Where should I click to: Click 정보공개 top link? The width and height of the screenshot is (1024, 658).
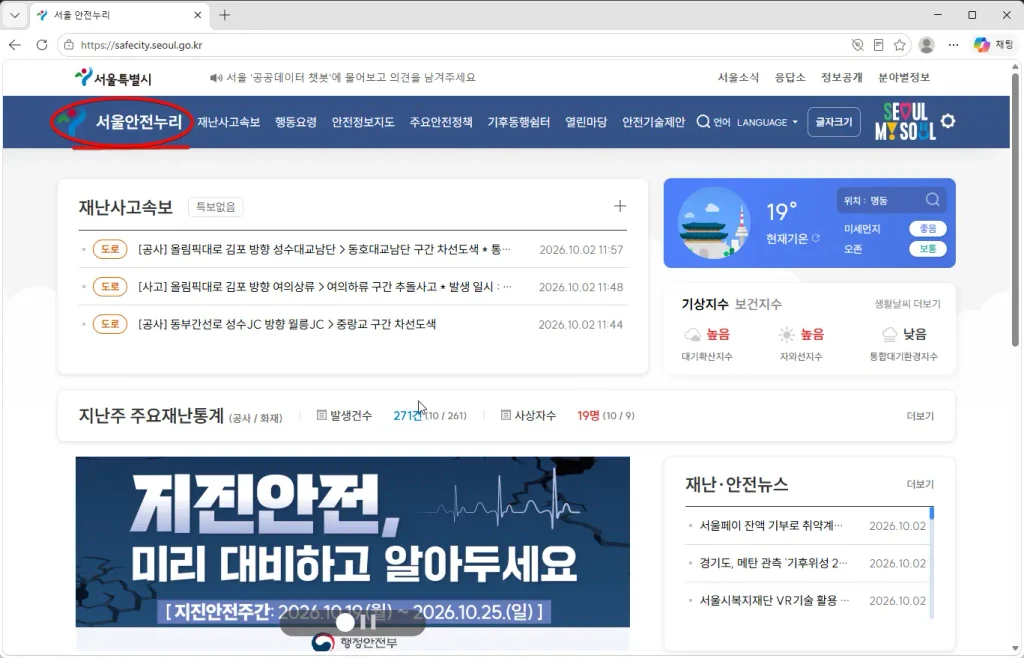click(841, 78)
